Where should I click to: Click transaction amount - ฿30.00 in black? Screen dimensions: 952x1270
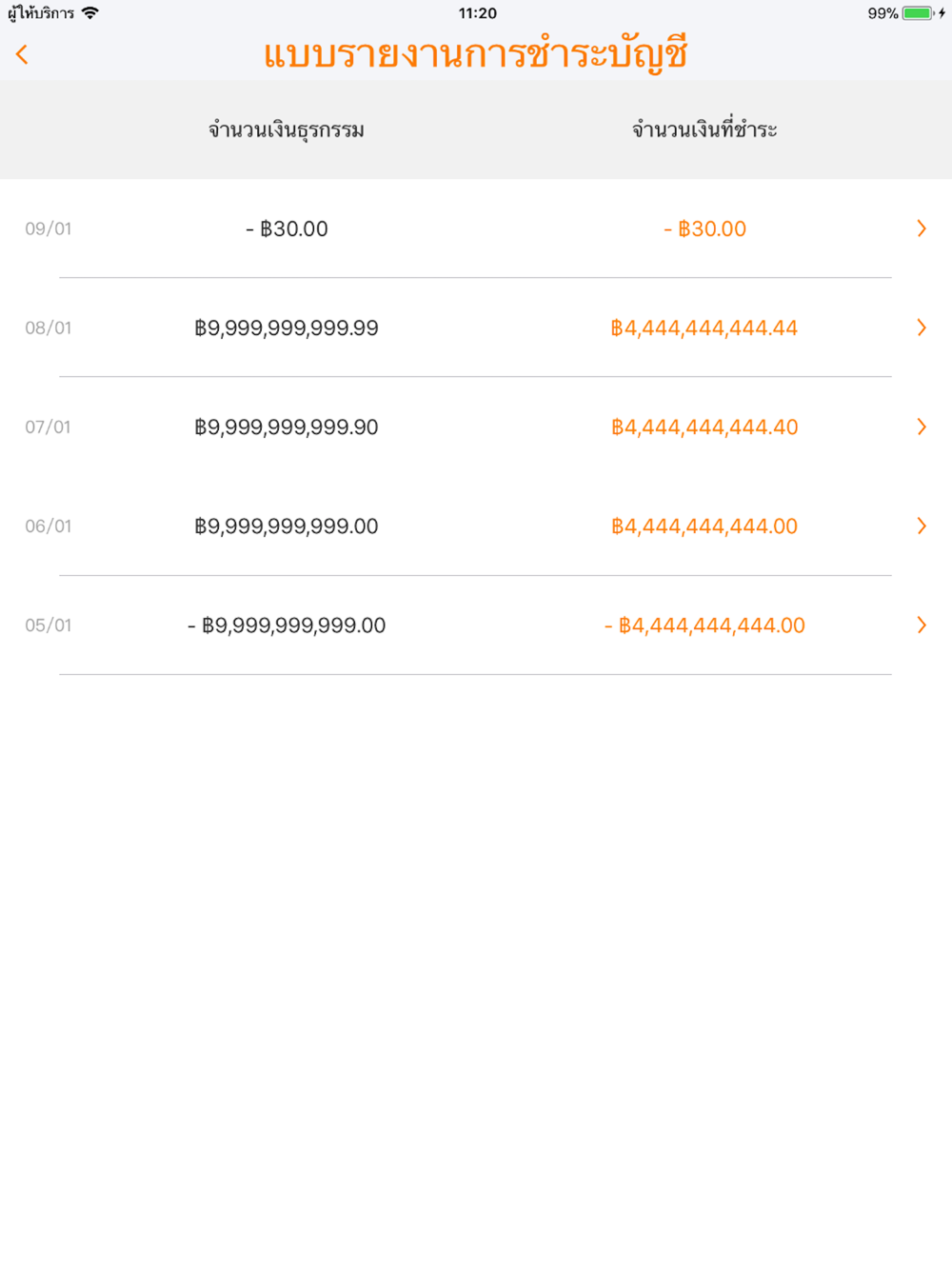click(x=287, y=228)
